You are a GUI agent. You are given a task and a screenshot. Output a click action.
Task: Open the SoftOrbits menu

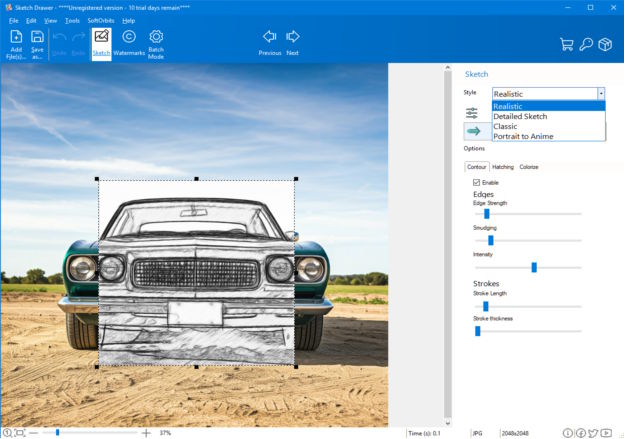101,20
